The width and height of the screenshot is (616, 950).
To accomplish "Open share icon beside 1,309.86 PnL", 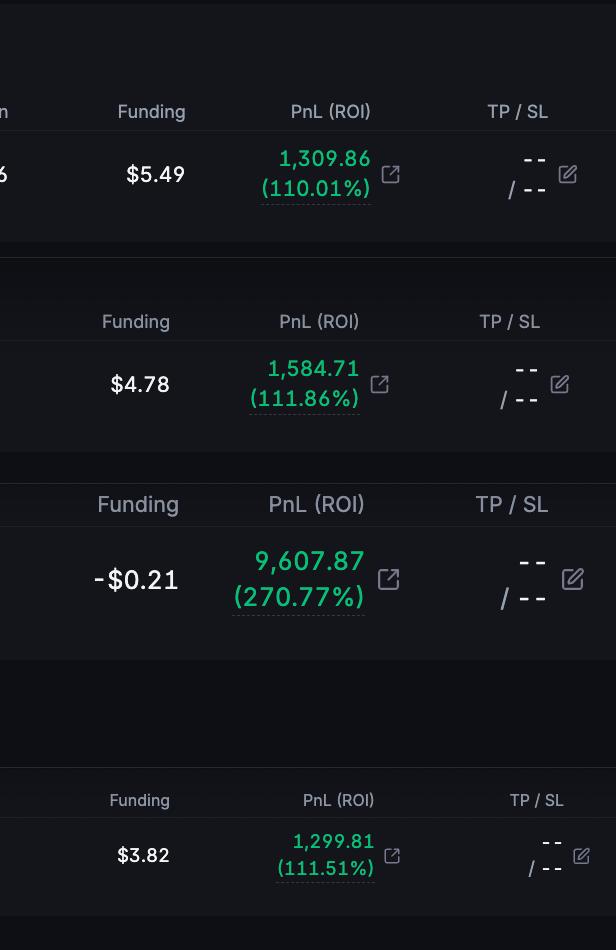I will [391, 174].
